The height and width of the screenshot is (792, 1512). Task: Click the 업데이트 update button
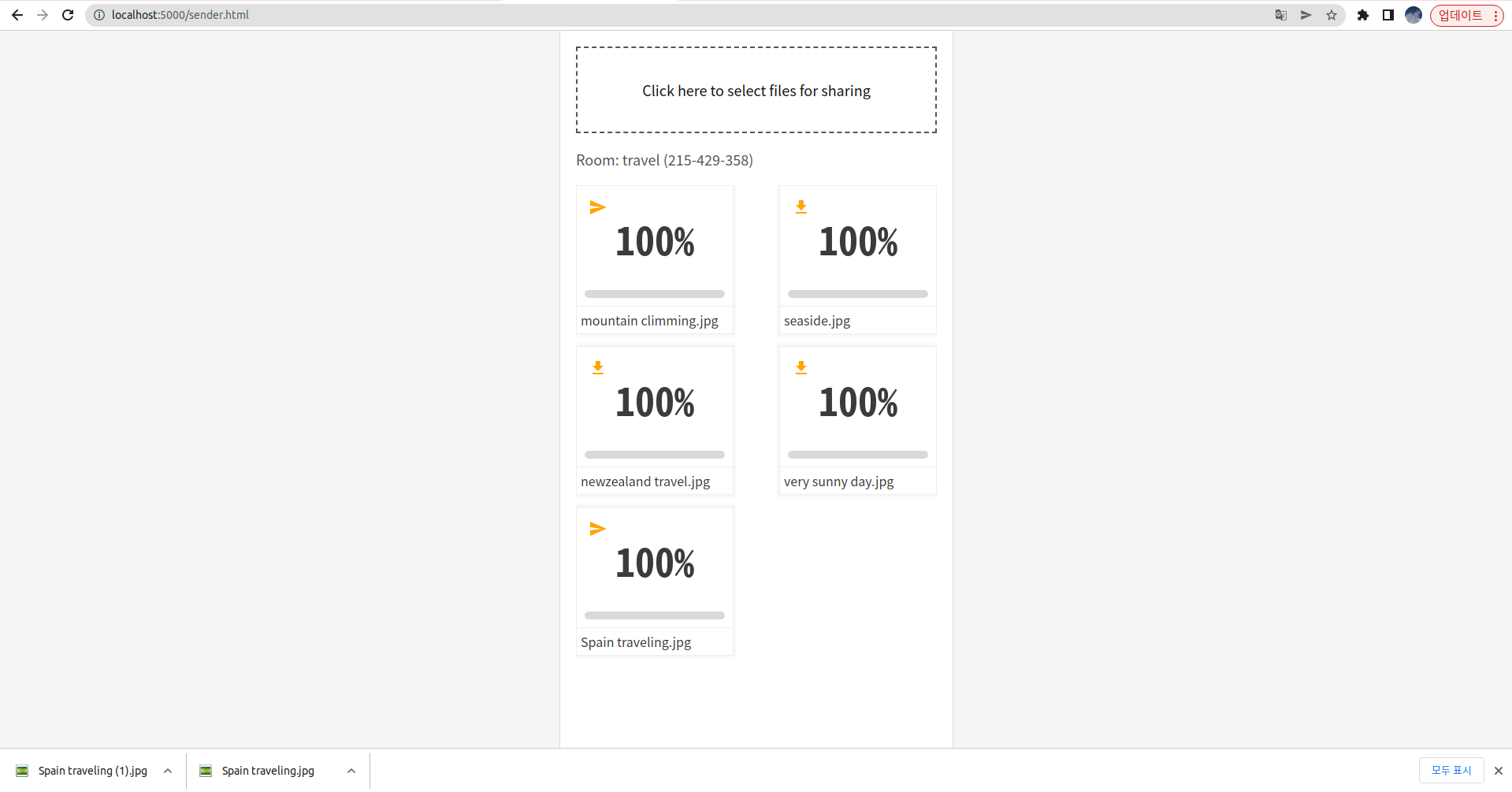tap(1467, 15)
